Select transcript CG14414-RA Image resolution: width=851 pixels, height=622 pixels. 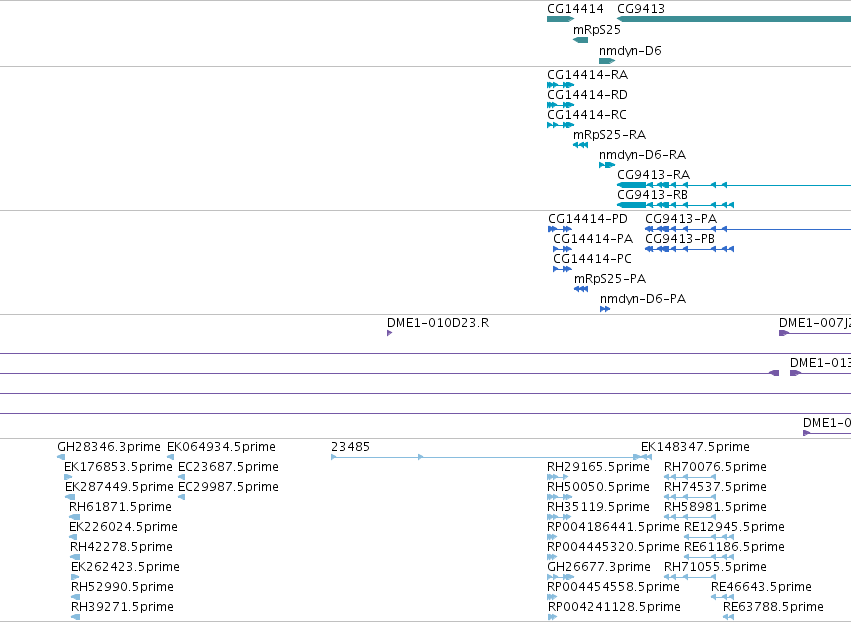587,74
